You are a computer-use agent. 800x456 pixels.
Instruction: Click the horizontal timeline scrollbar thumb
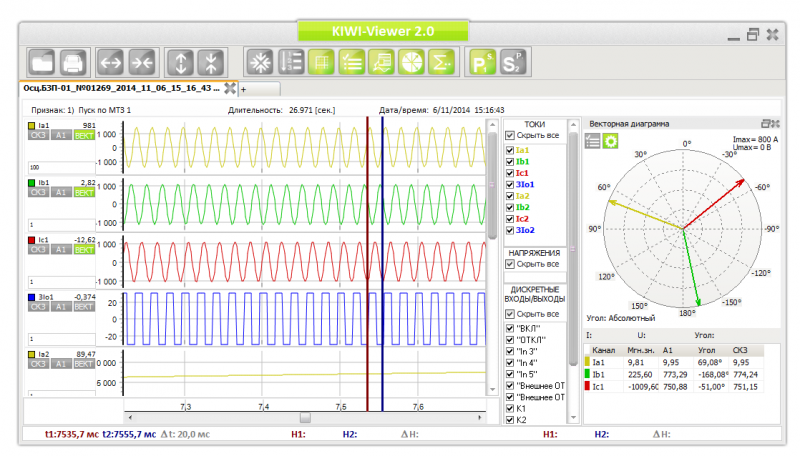(305, 418)
